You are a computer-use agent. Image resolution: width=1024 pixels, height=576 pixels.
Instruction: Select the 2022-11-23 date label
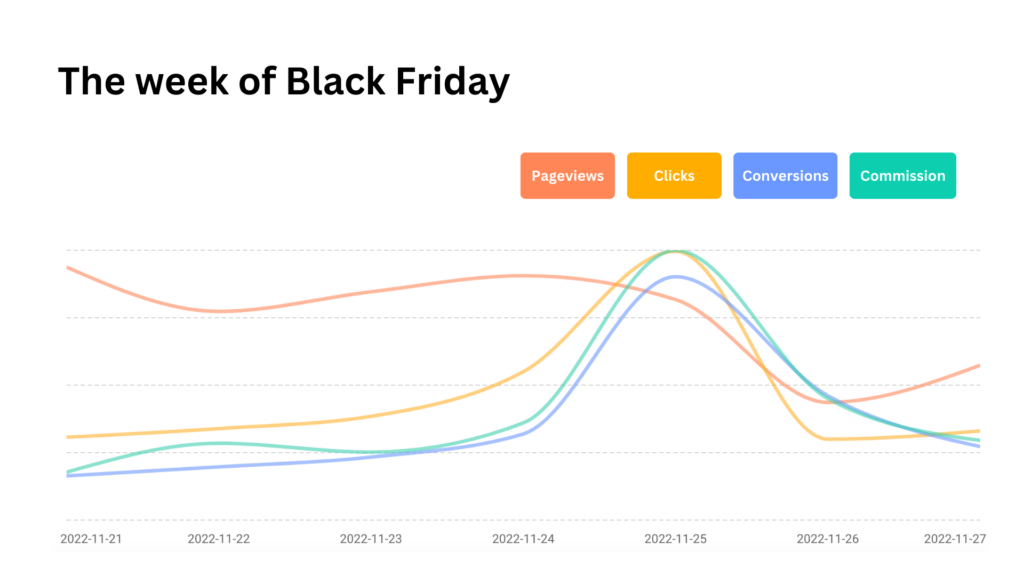370,539
